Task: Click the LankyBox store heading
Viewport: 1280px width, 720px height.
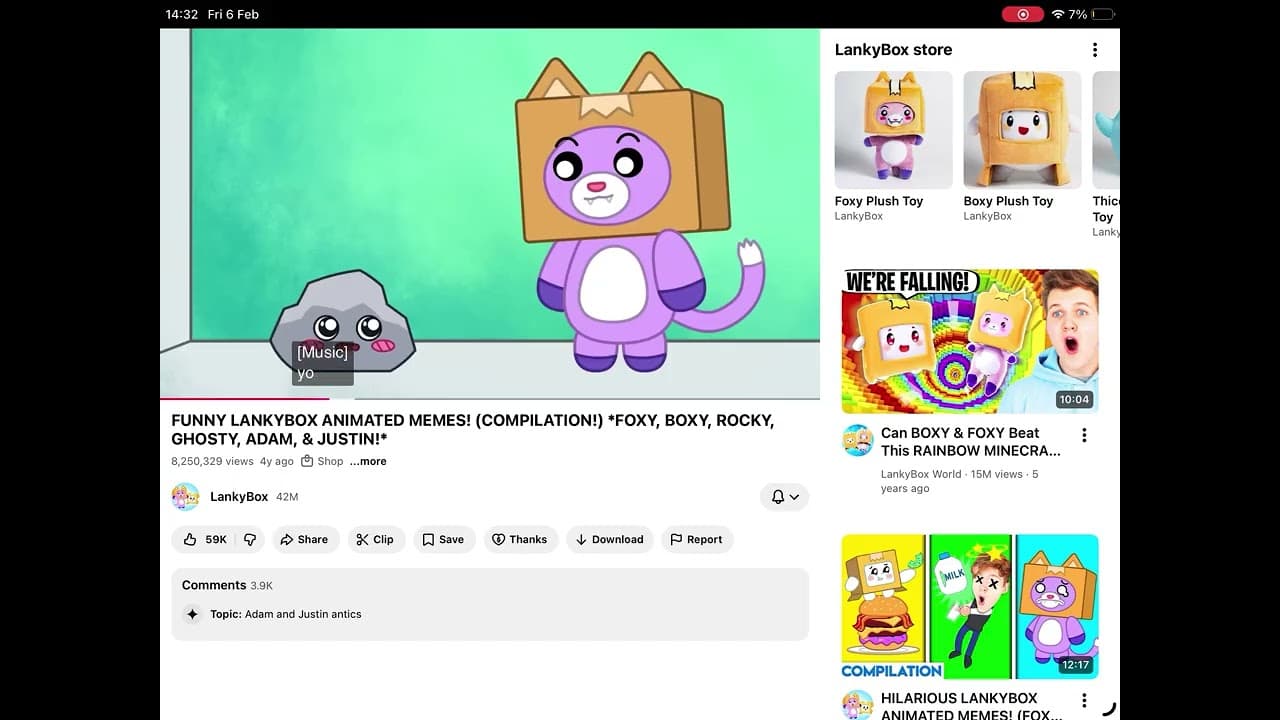Action: [893, 50]
